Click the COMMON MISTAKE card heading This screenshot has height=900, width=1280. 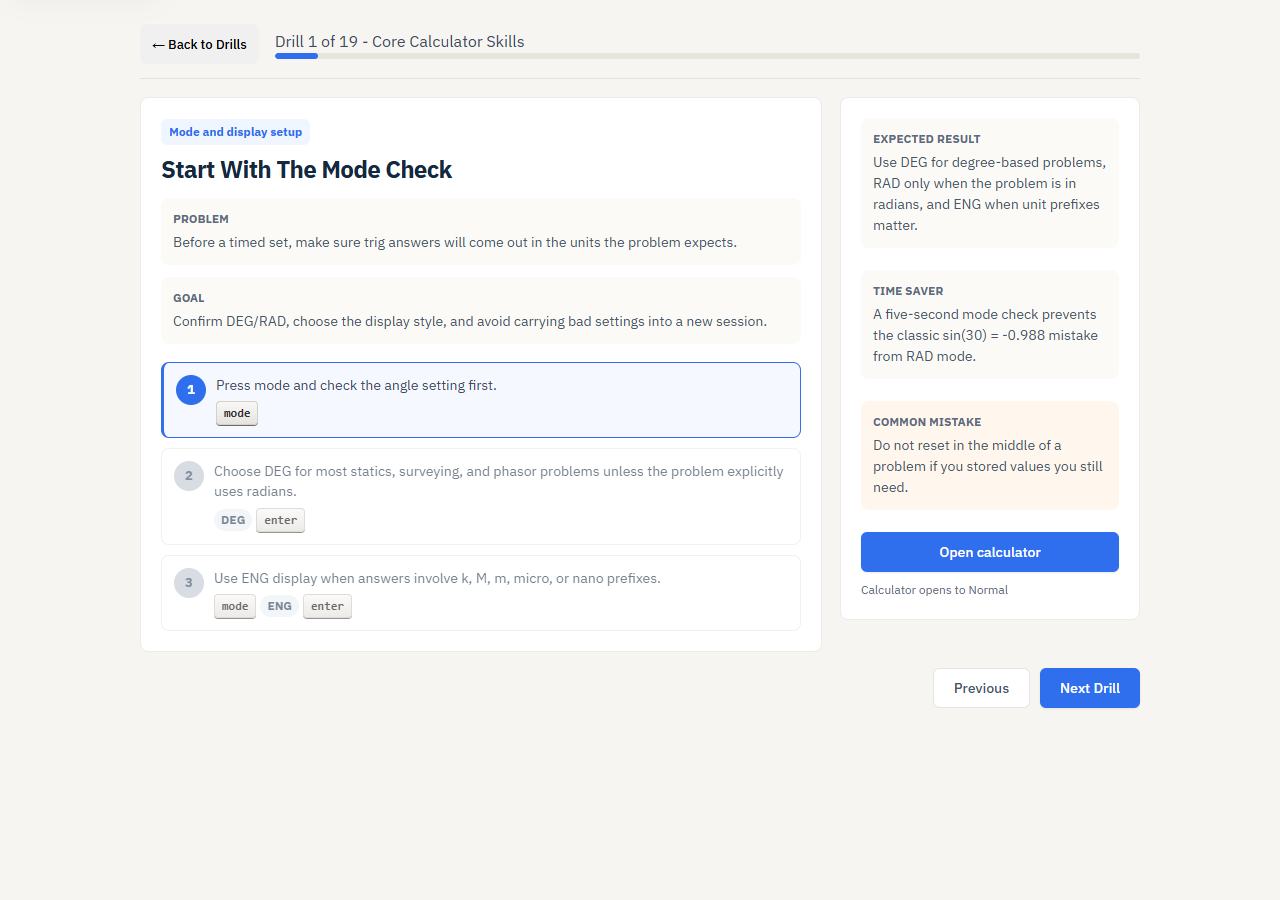coord(927,422)
